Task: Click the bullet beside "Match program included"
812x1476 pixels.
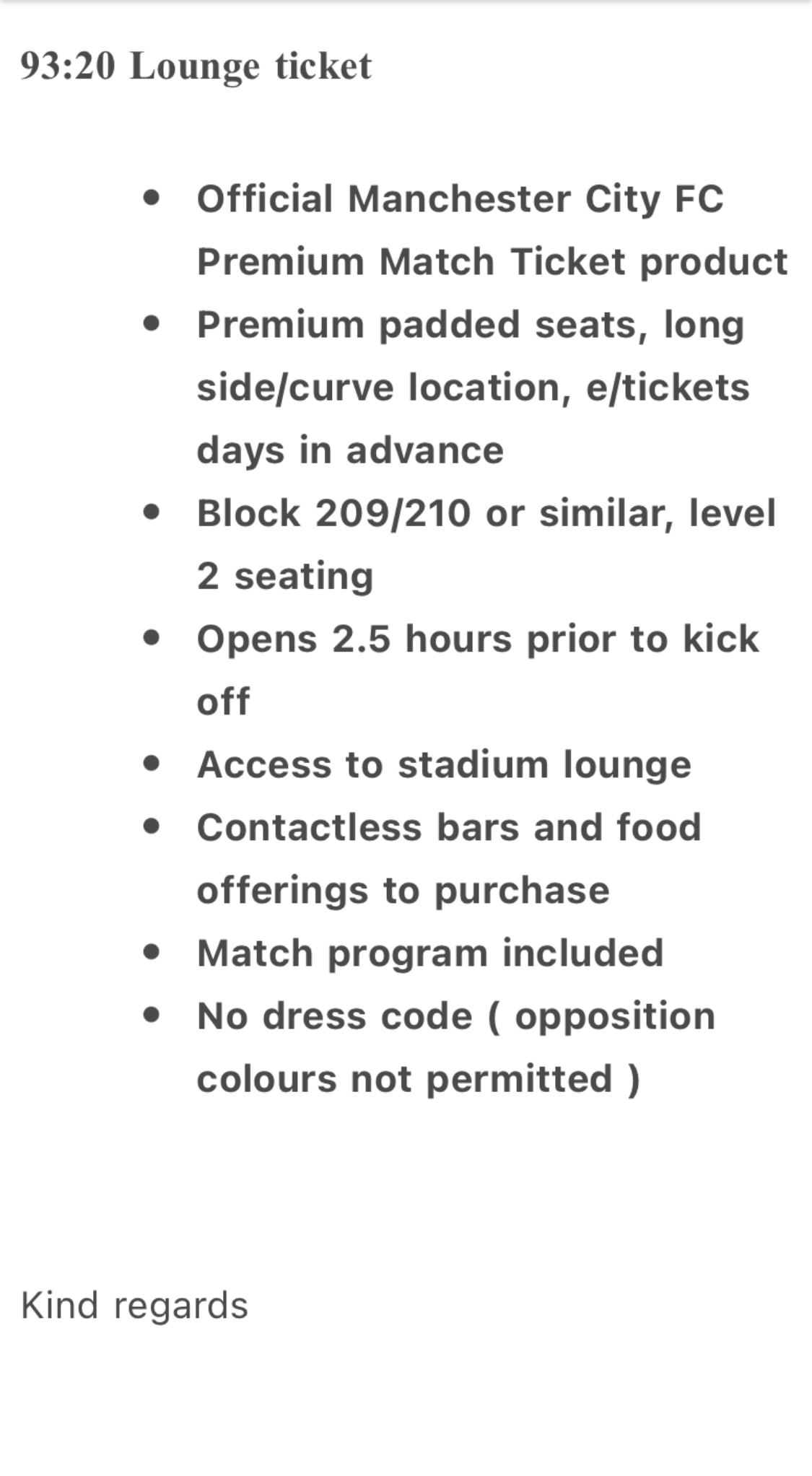Action: 152,952
